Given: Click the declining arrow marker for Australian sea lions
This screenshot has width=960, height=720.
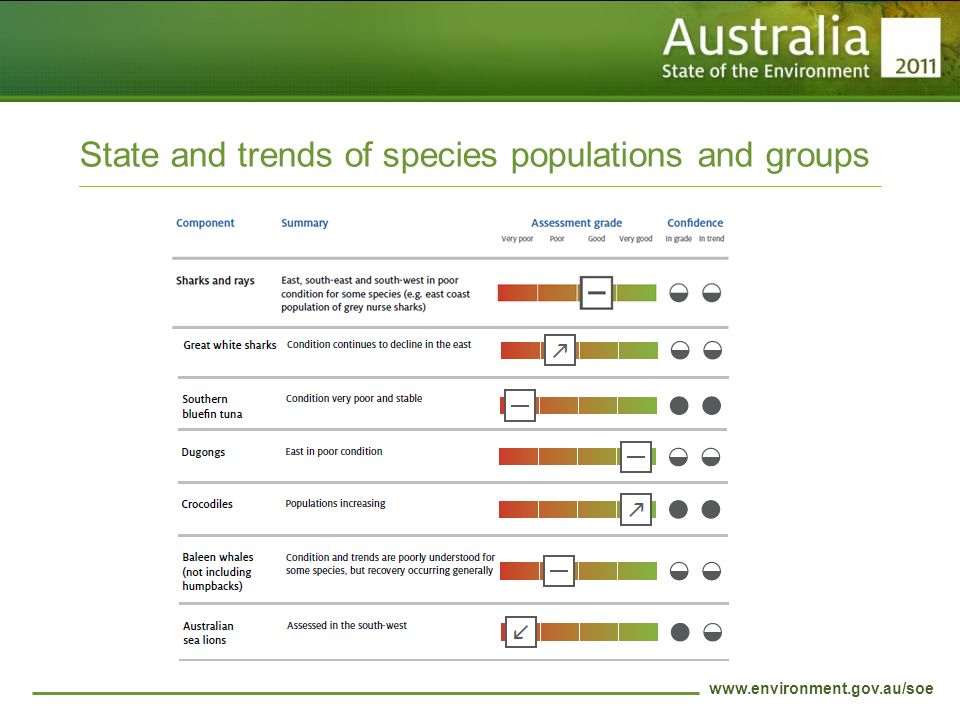Looking at the screenshot, I should point(521,632).
